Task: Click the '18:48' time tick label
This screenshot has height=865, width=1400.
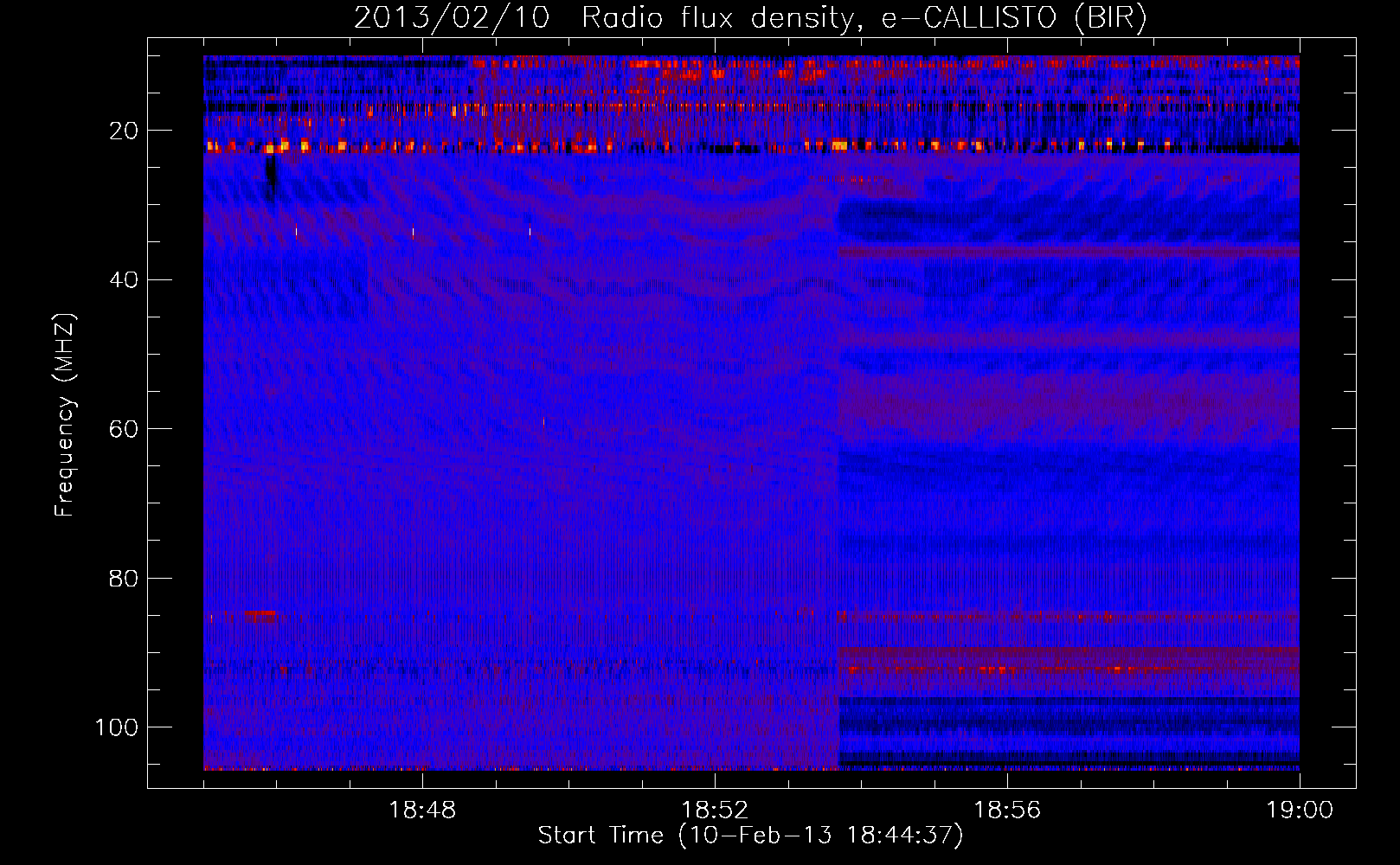Action: pos(422,811)
